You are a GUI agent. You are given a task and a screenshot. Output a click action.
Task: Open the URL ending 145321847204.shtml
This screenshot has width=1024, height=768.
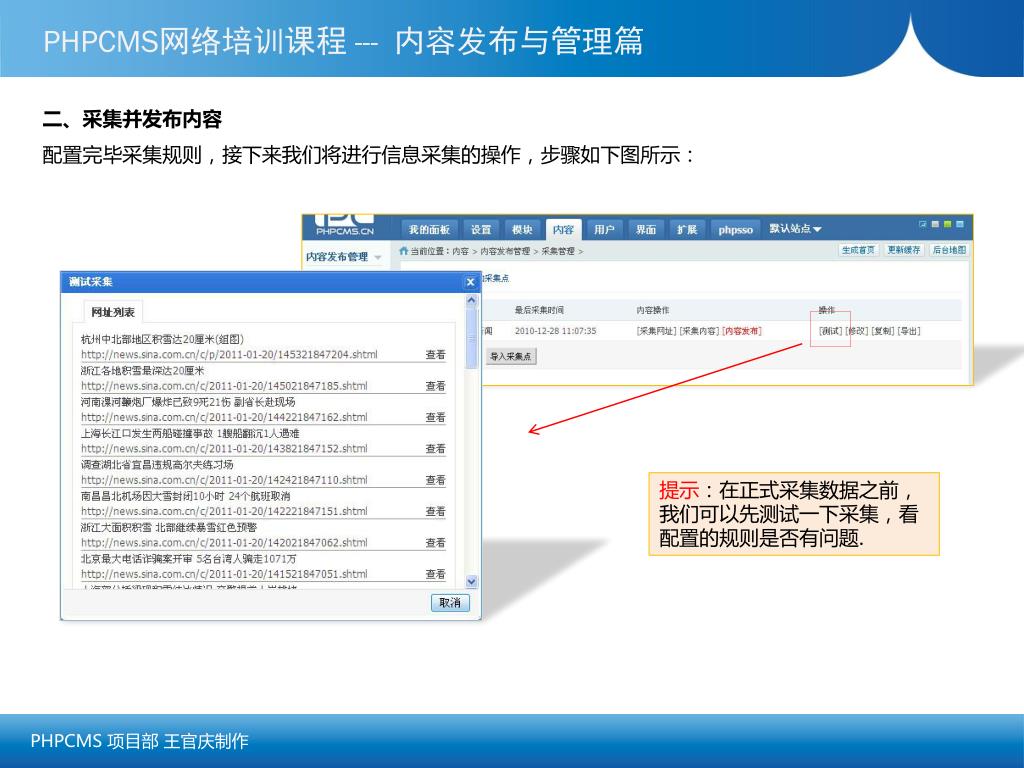pyautogui.click(x=229, y=355)
